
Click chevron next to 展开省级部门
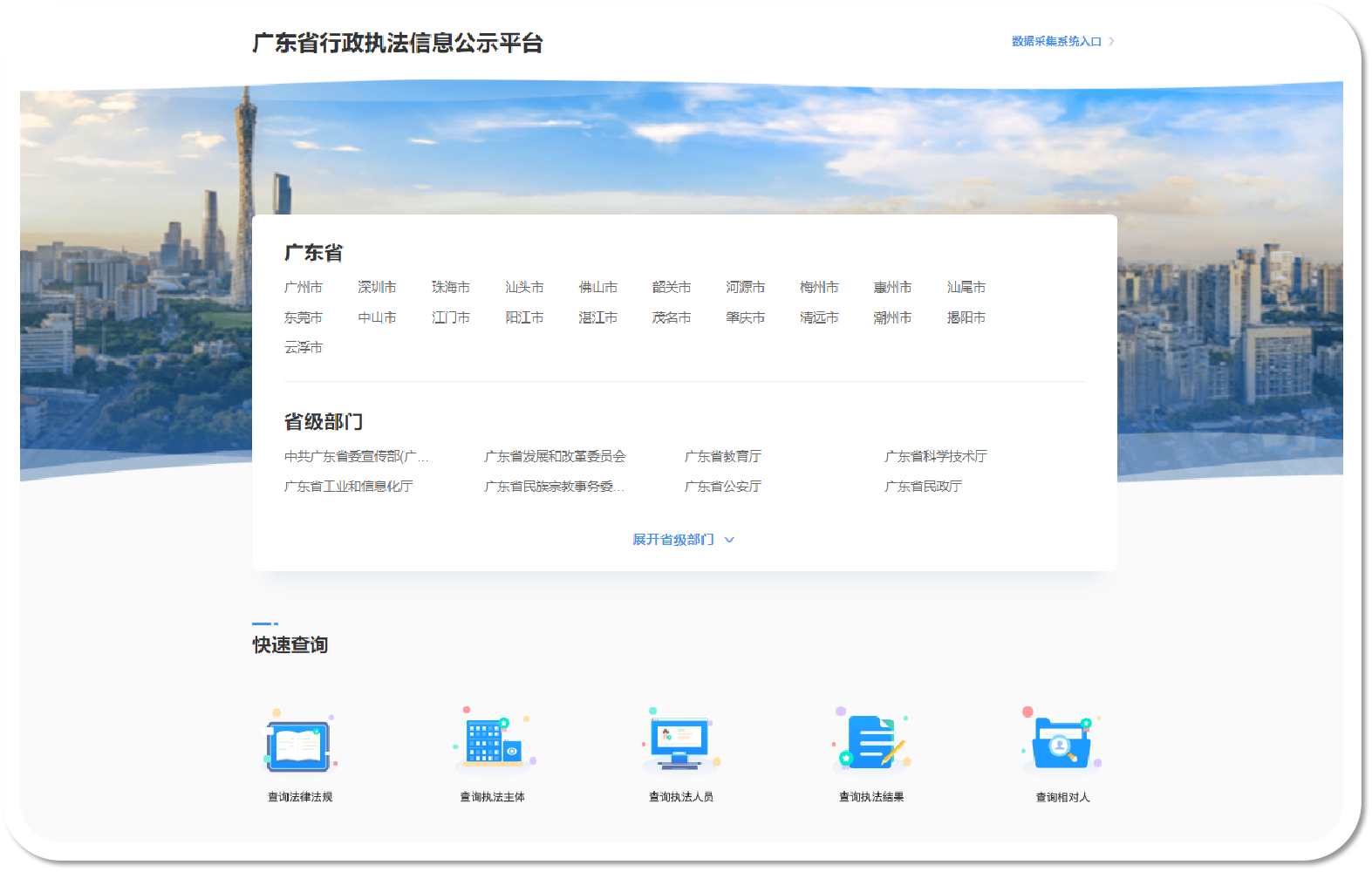tap(730, 540)
